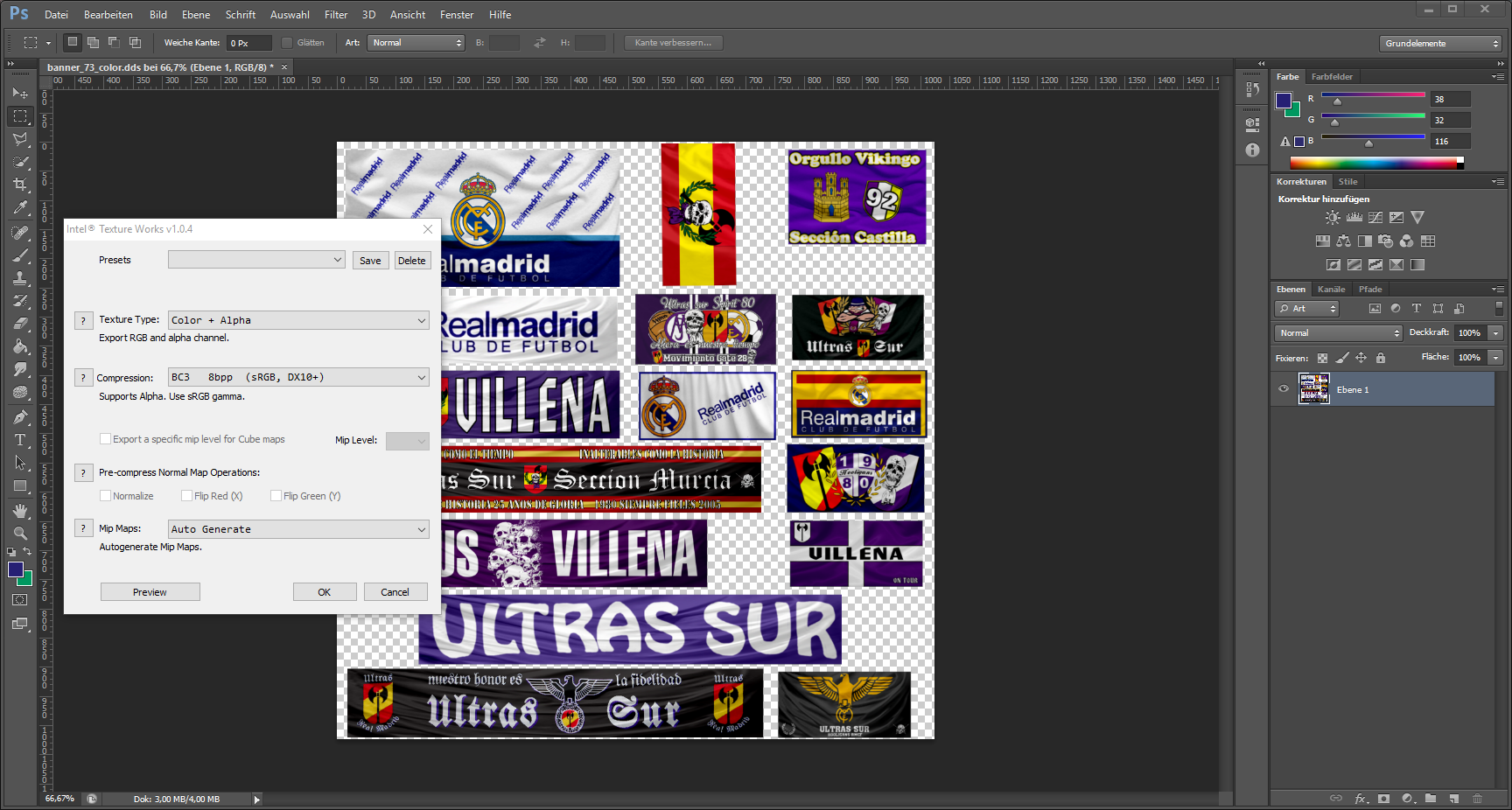This screenshot has height=810, width=1512.
Task: Open the Art selection style dropdown
Action: [x=416, y=43]
